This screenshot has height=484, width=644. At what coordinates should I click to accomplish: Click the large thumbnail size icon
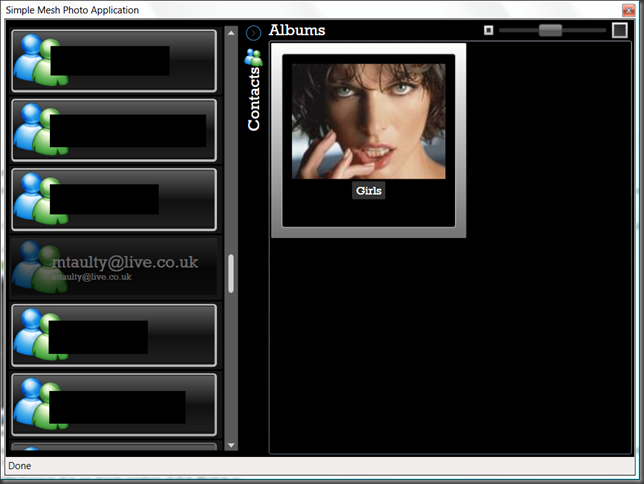pyautogui.click(x=620, y=30)
